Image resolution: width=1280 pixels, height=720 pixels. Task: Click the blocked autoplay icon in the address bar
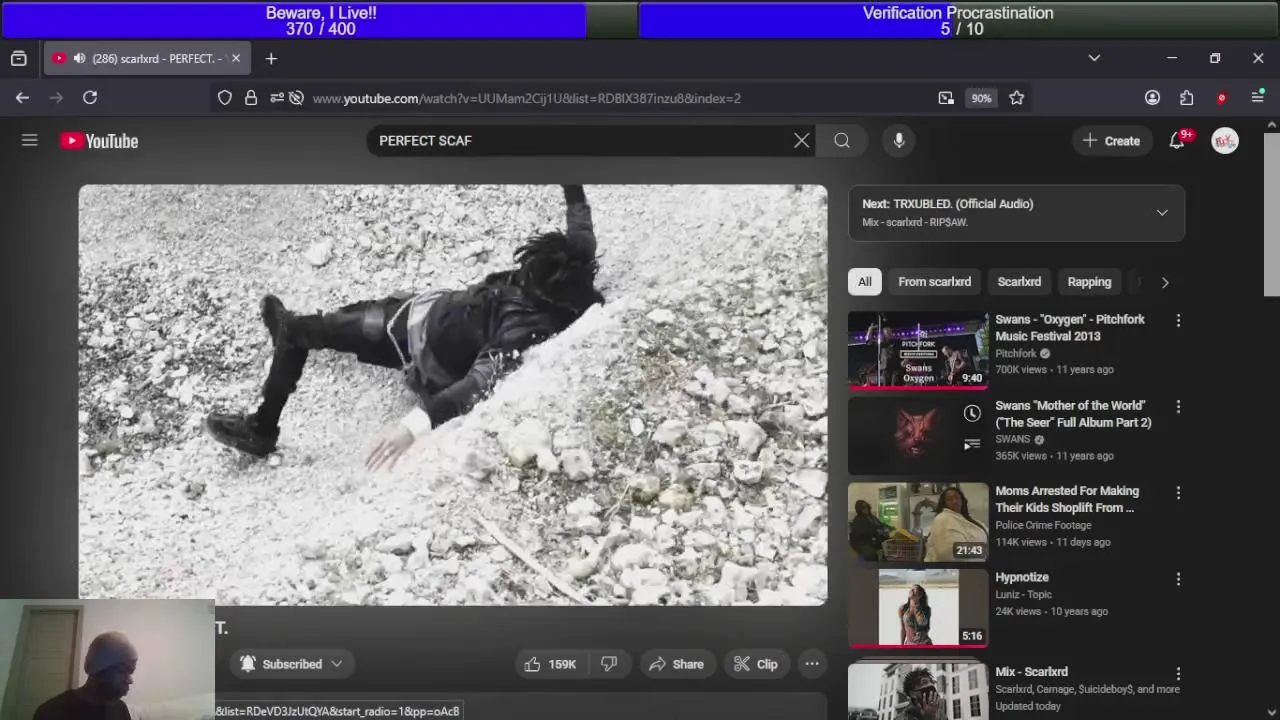point(296,98)
